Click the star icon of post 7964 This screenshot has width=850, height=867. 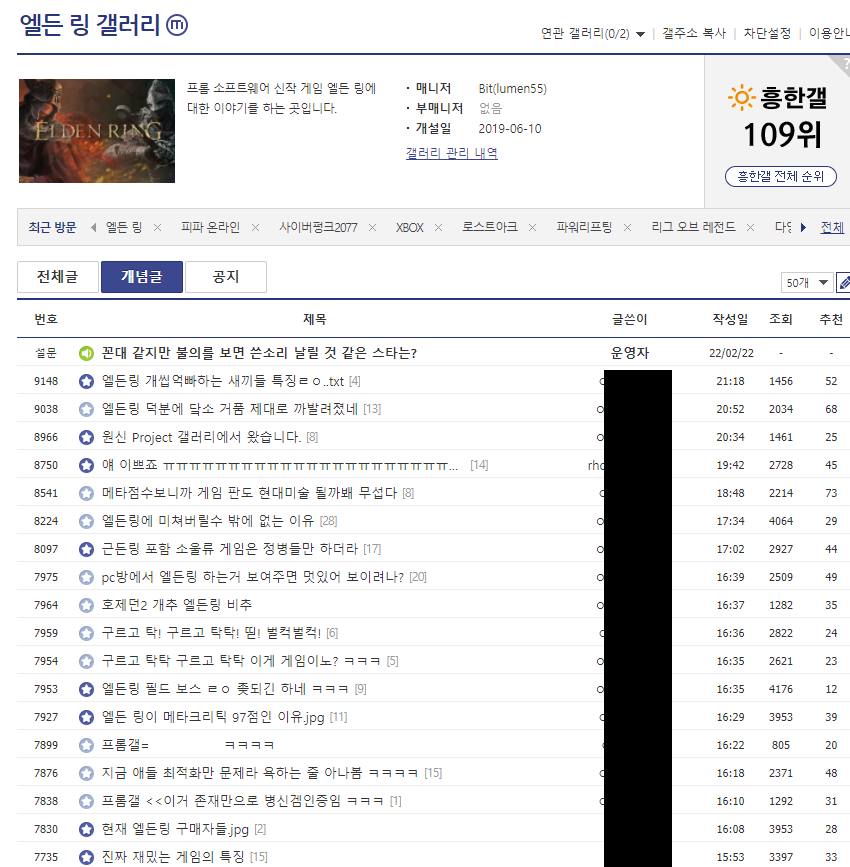click(86, 605)
